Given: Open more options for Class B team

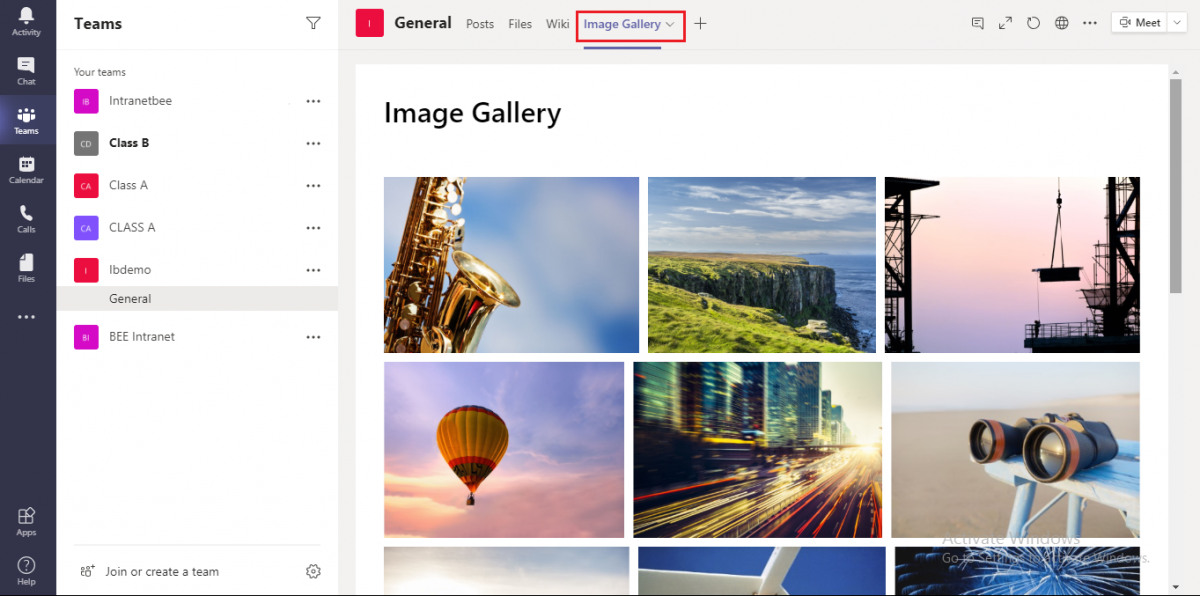Looking at the screenshot, I should [x=313, y=143].
